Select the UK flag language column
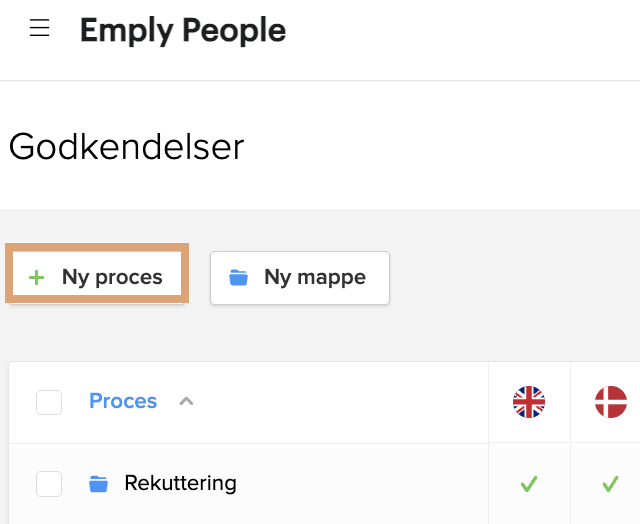Viewport: 640px width, 524px height. coord(529,402)
